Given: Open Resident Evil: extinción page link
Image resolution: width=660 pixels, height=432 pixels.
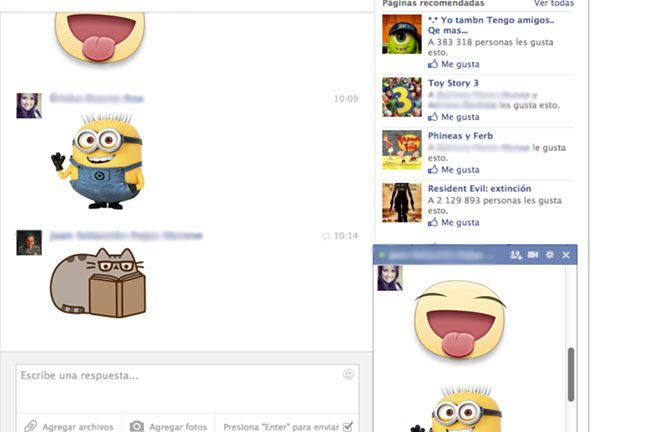Looking at the screenshot, I should click(x=479, y=188).
